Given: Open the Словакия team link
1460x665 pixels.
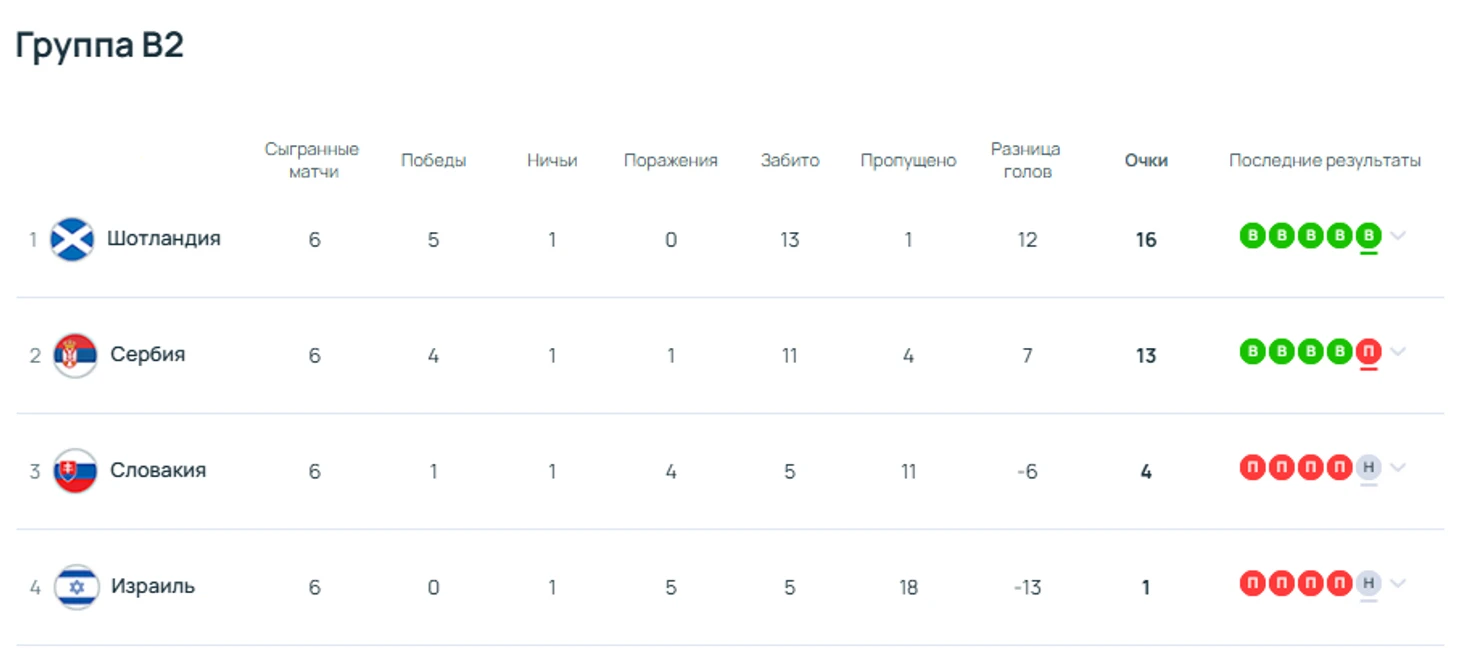Looking at the screenshot, I should pos(158,471).
